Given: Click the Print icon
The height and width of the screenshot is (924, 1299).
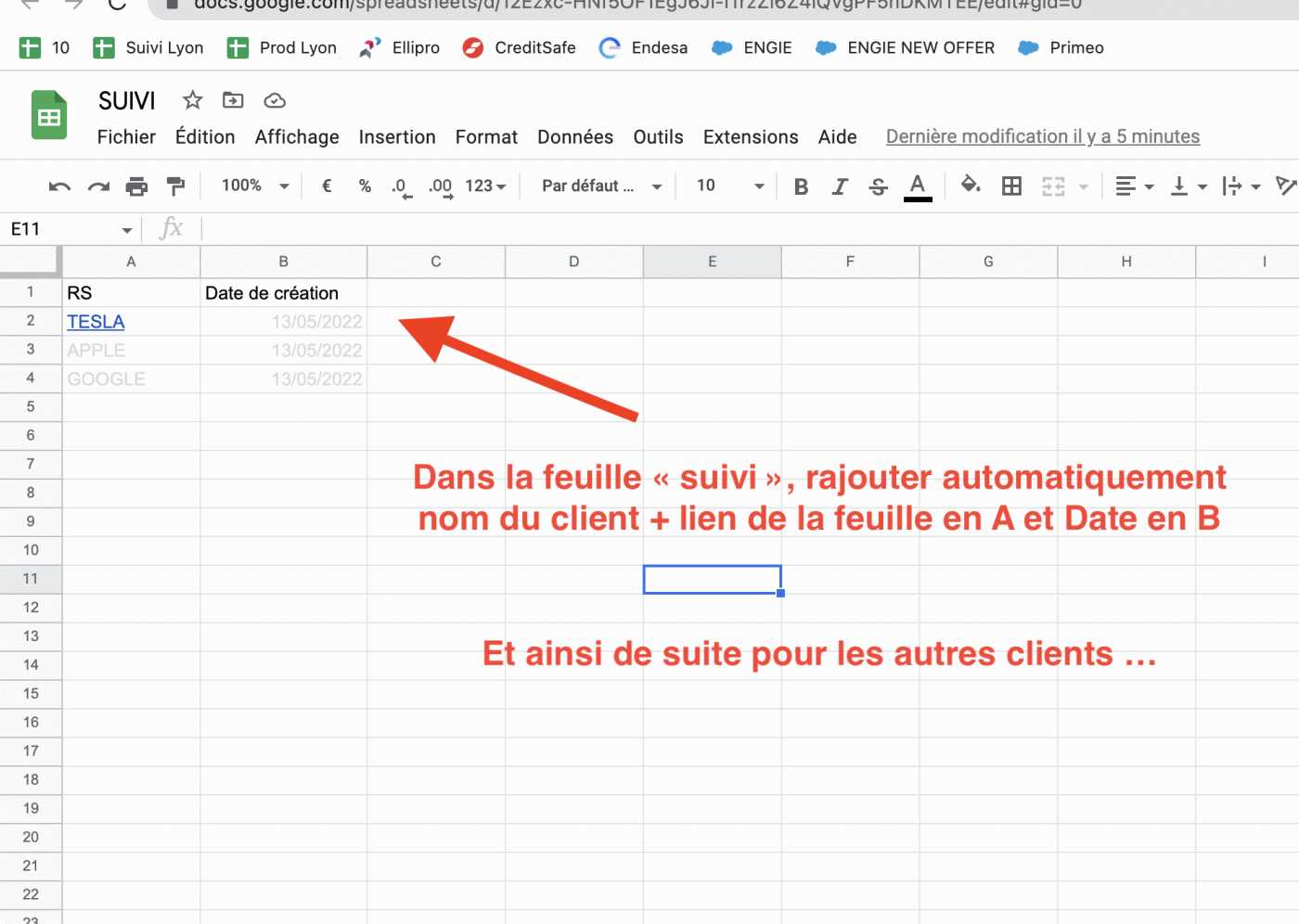Looking at the screenshot, I should coord(136,186).
